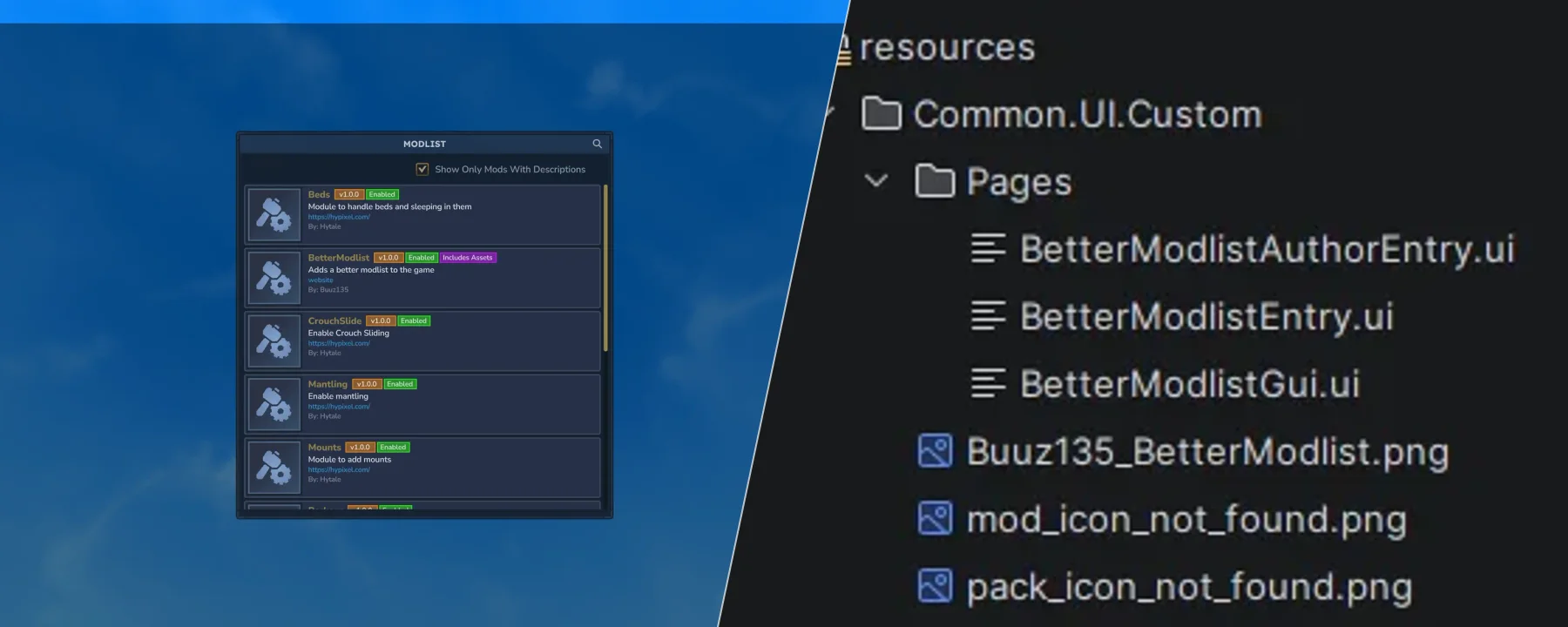
Task: Click the Beds mod icon
Action: point(274,214)
